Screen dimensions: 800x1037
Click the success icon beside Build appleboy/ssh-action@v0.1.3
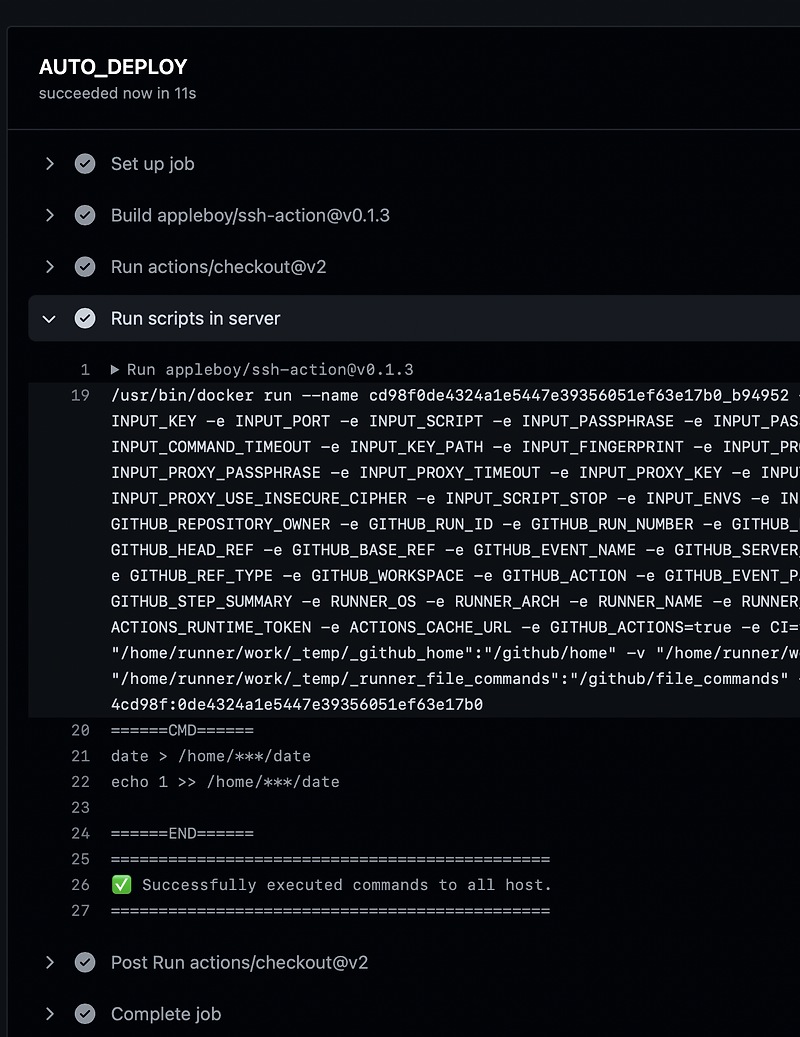coord(85,215)
